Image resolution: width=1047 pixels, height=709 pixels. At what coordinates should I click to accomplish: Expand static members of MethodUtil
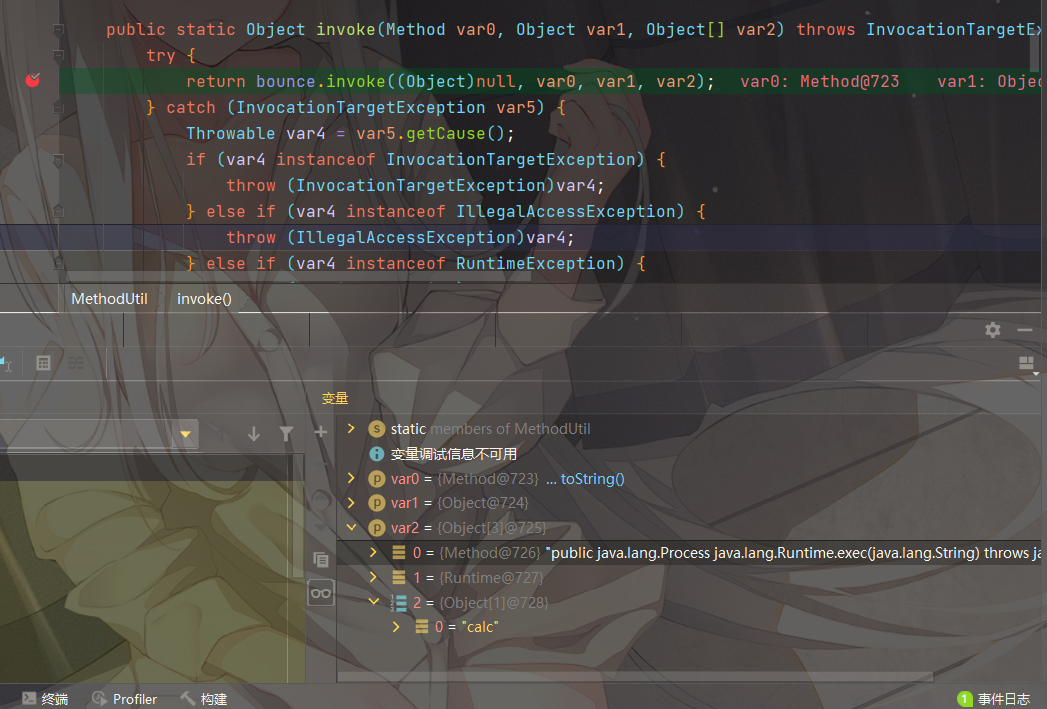[351, 428]
